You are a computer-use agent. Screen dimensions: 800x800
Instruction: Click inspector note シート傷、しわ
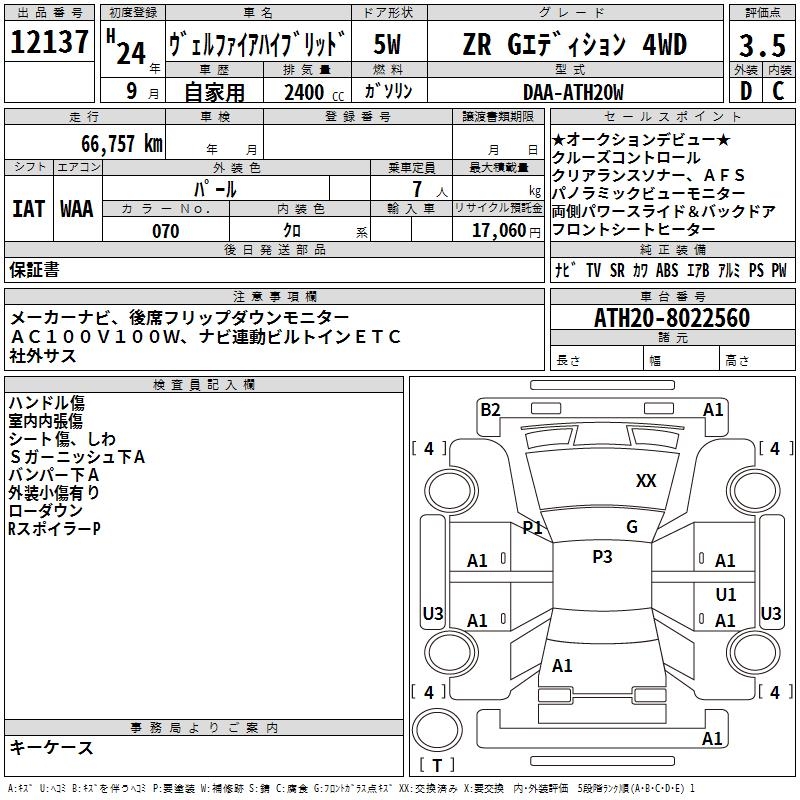[x=62, y=439]
